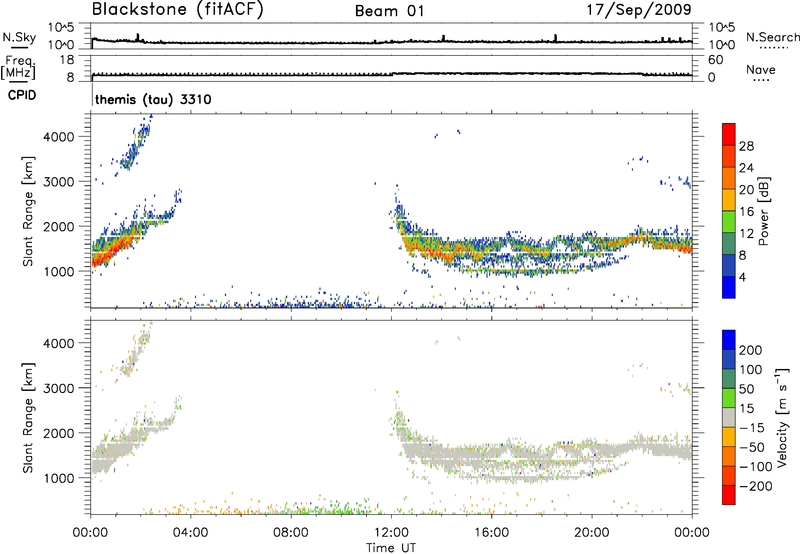Click the solid line sample under 'N.Sky'
Viewport: 800px width, 554px height.
tap(19, 47)
